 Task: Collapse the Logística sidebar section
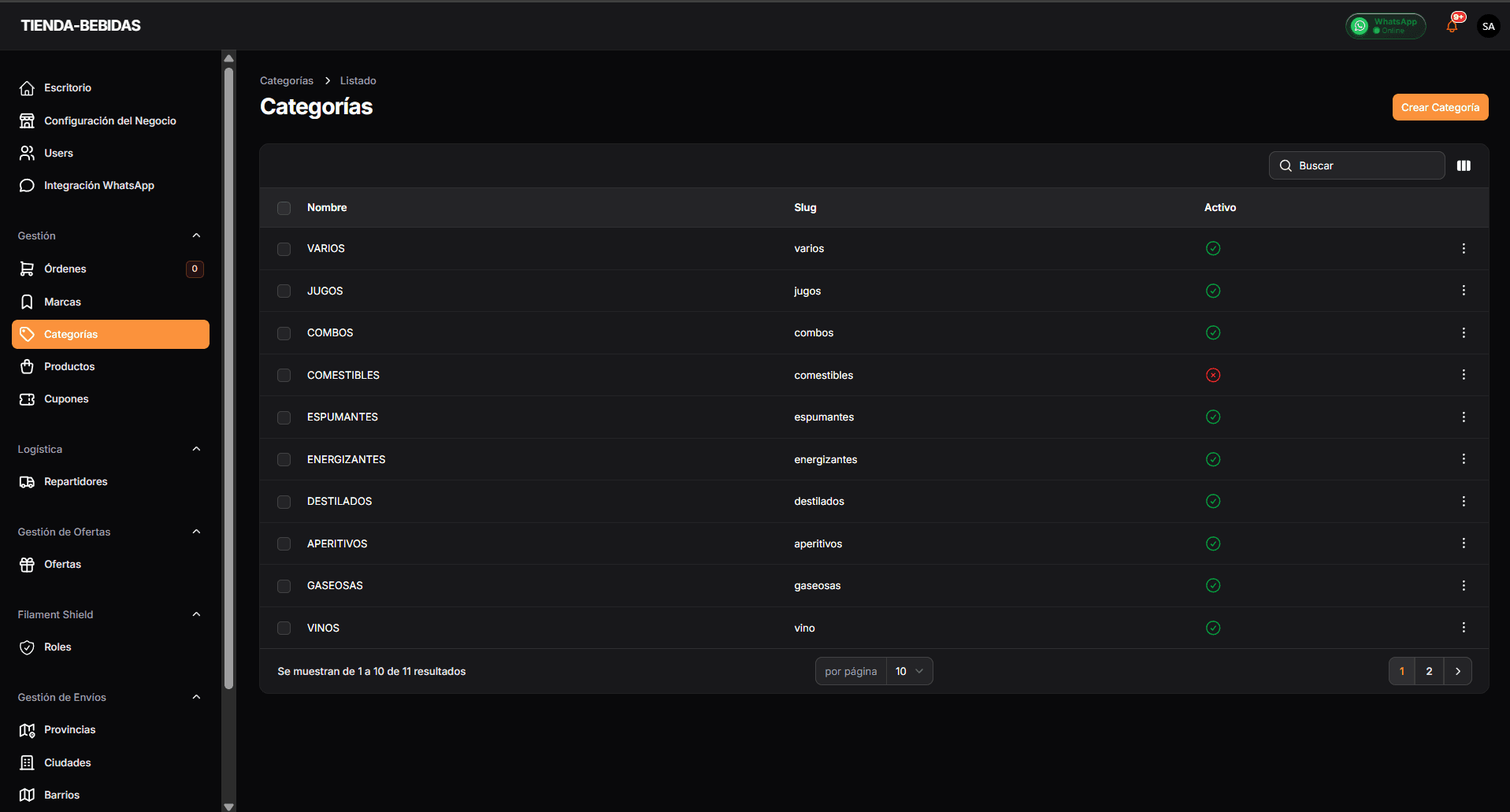click(x=196, y=449)
